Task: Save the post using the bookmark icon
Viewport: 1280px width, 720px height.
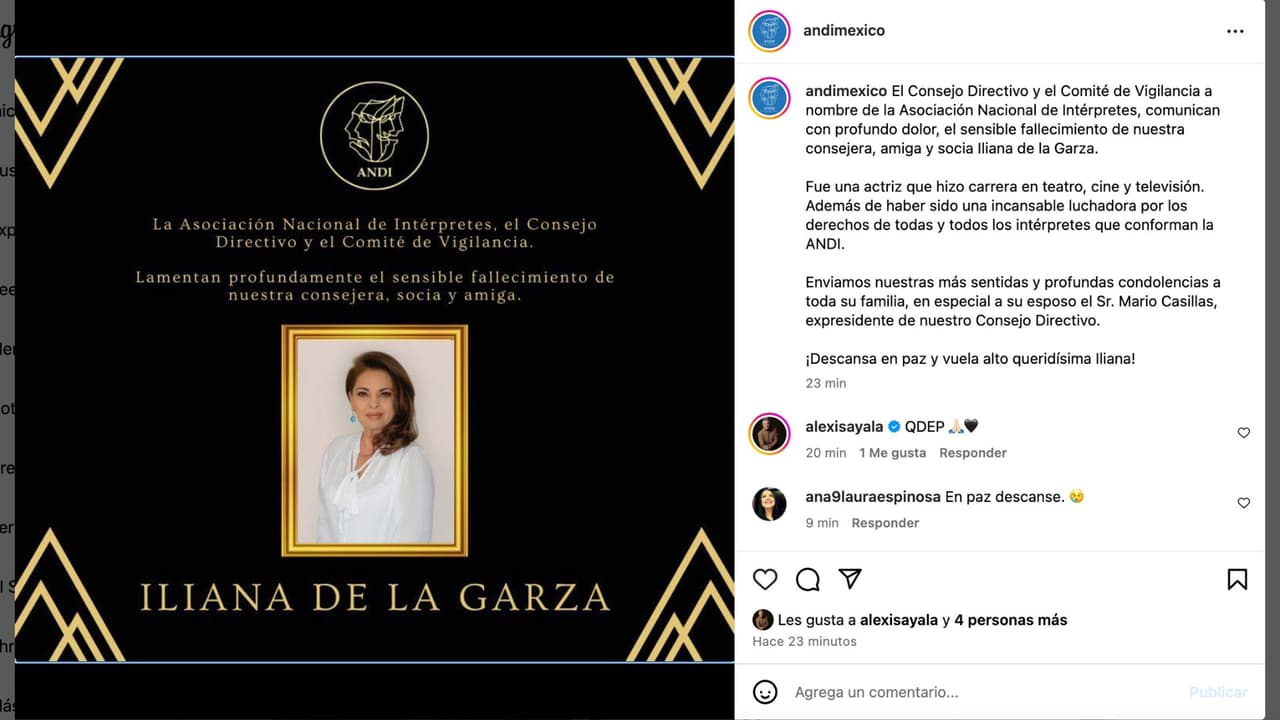Action: [1237, 579]
